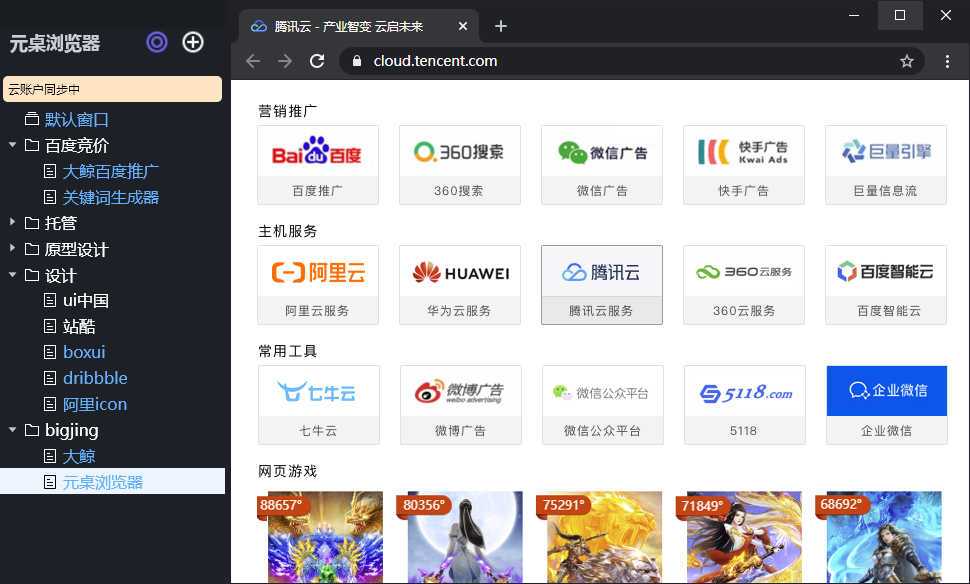Expand the 原型设计 folder
Image resolution: width=970 pixels, height=584 pixels.
12,248
